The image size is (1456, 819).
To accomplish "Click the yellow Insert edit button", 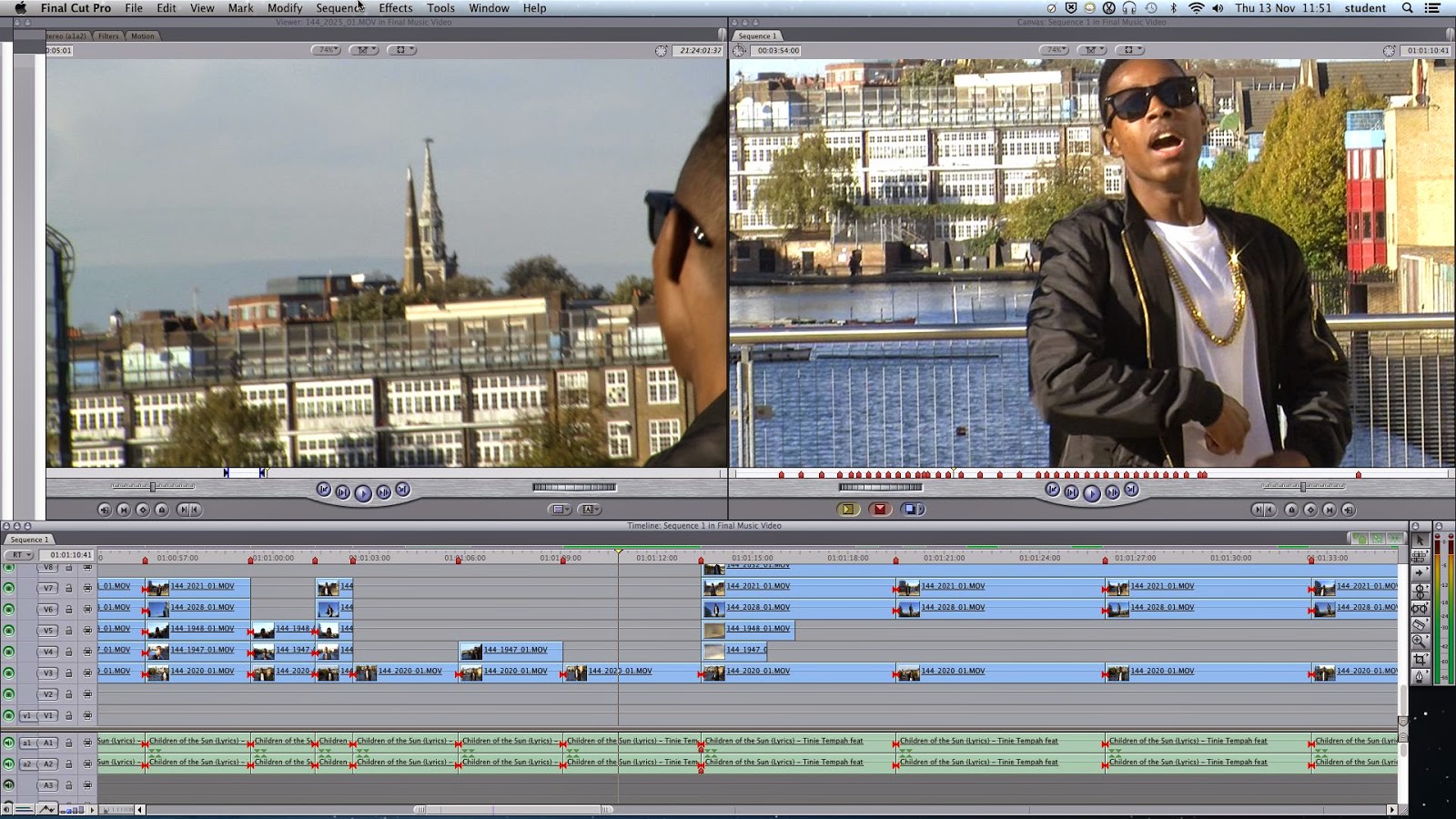I will tap(848, 510).
